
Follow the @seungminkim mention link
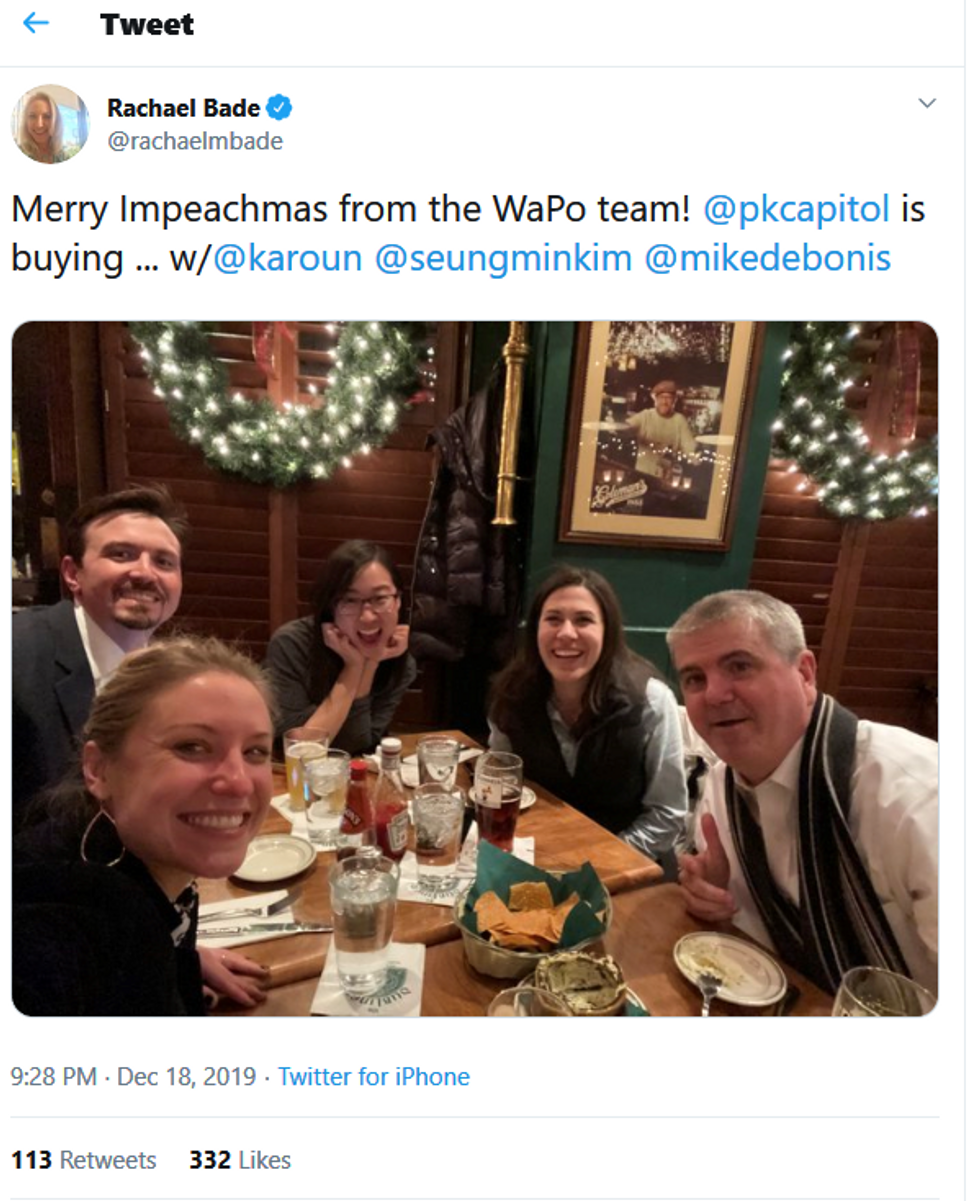pyautogui.click(x=503, y=257)
